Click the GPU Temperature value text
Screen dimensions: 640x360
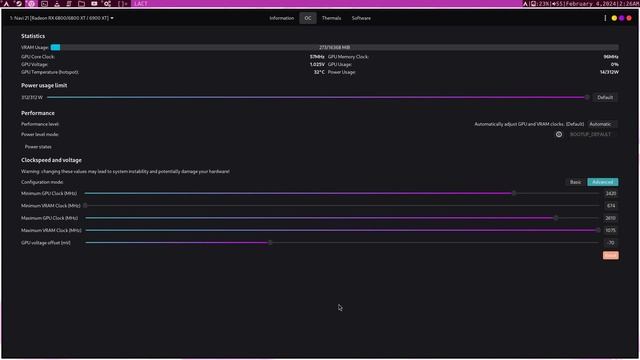click(x=319, y=72)
